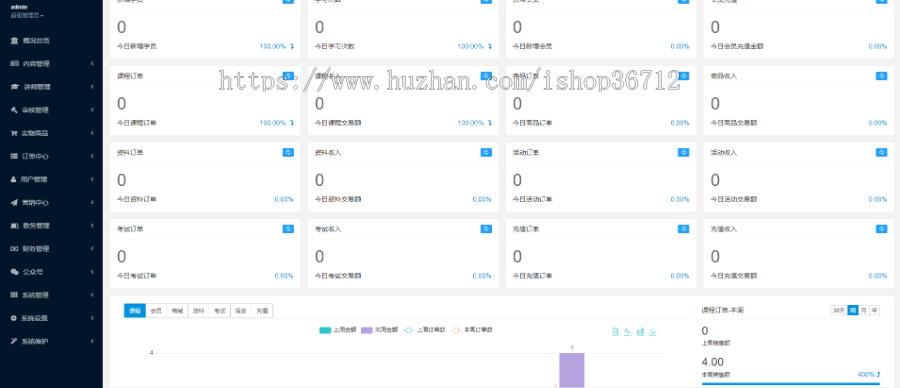
Task: Download chart as image icon
Action: pos(653,332)
